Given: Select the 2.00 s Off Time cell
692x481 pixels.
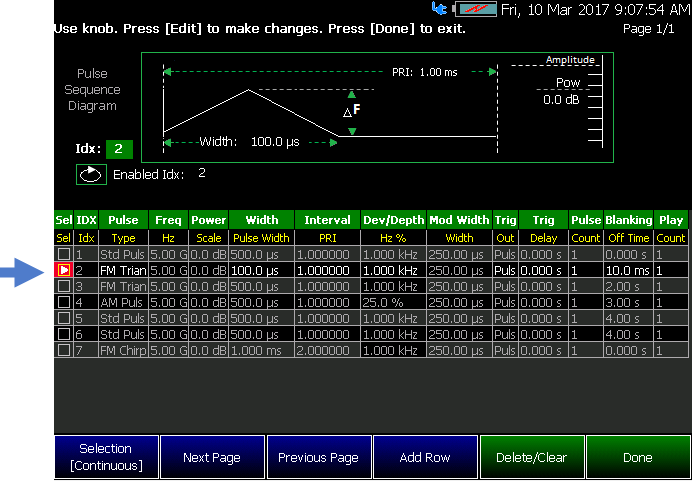Looking at the screenshot, I should [x=628, y=286].
